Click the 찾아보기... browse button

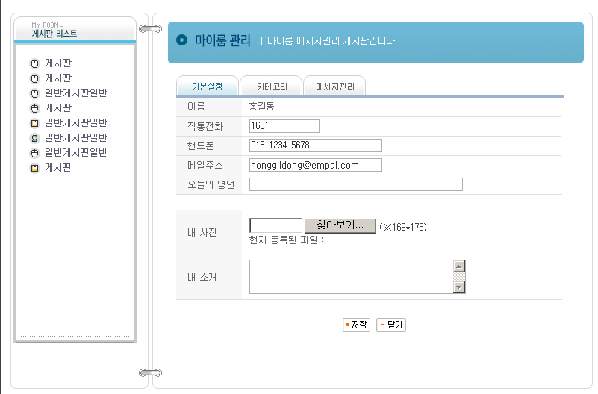click(340, 226)
